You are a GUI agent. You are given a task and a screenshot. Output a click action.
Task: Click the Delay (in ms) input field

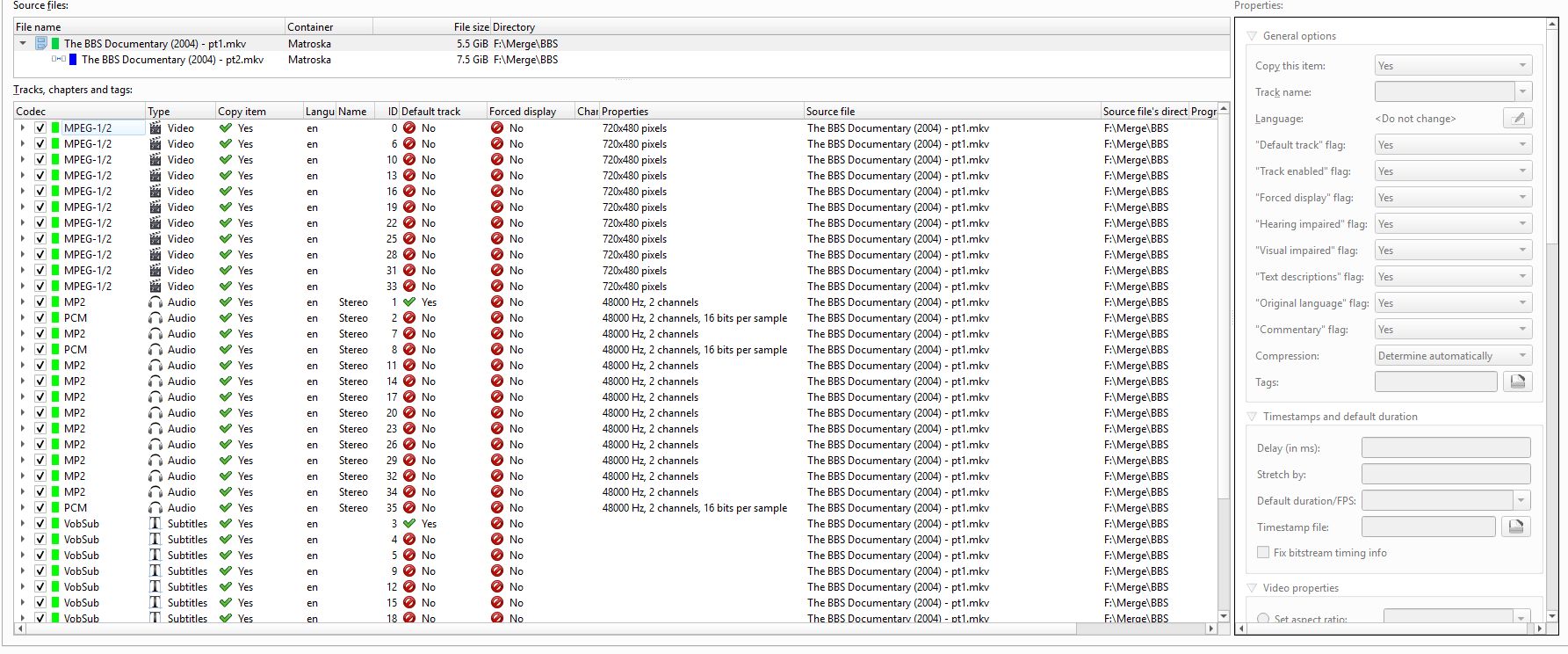point(1445,448)
